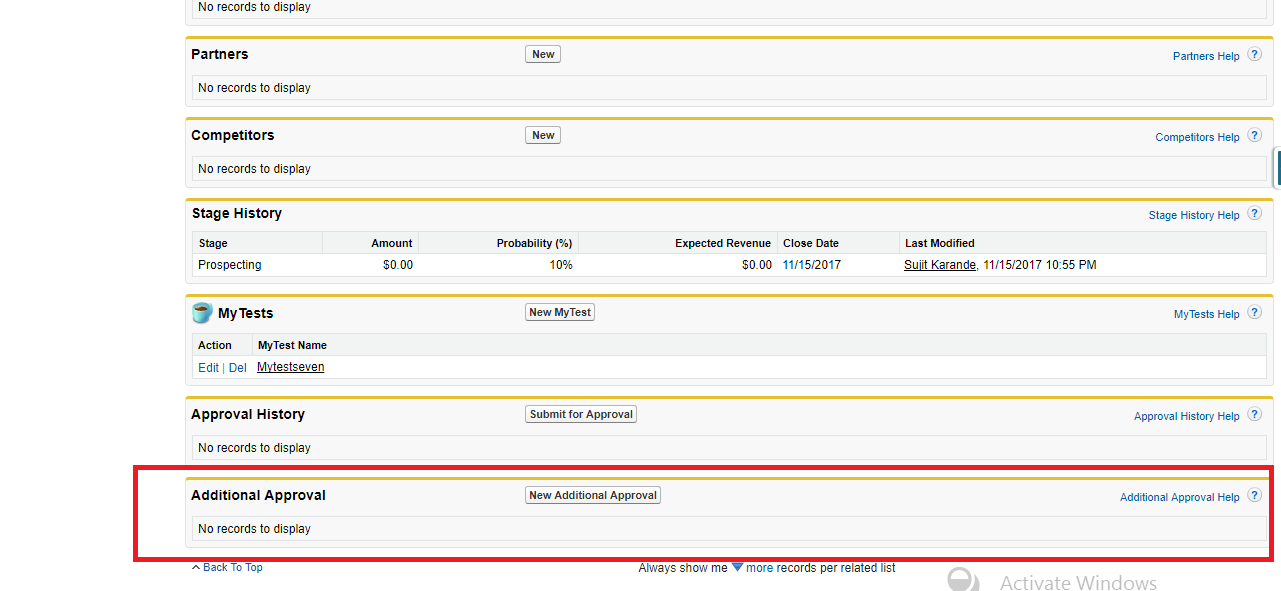Viewport: 1281px width, 591px height.
Task: Create a record with New MyTest button
Action: [560, 312]
